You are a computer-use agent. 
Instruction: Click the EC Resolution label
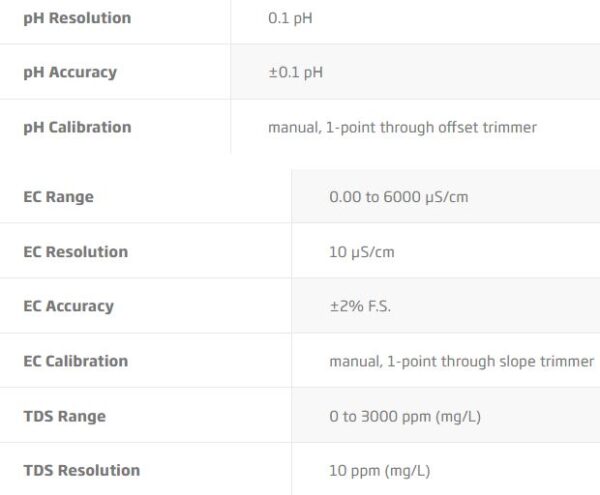click(x=76, y=252)
